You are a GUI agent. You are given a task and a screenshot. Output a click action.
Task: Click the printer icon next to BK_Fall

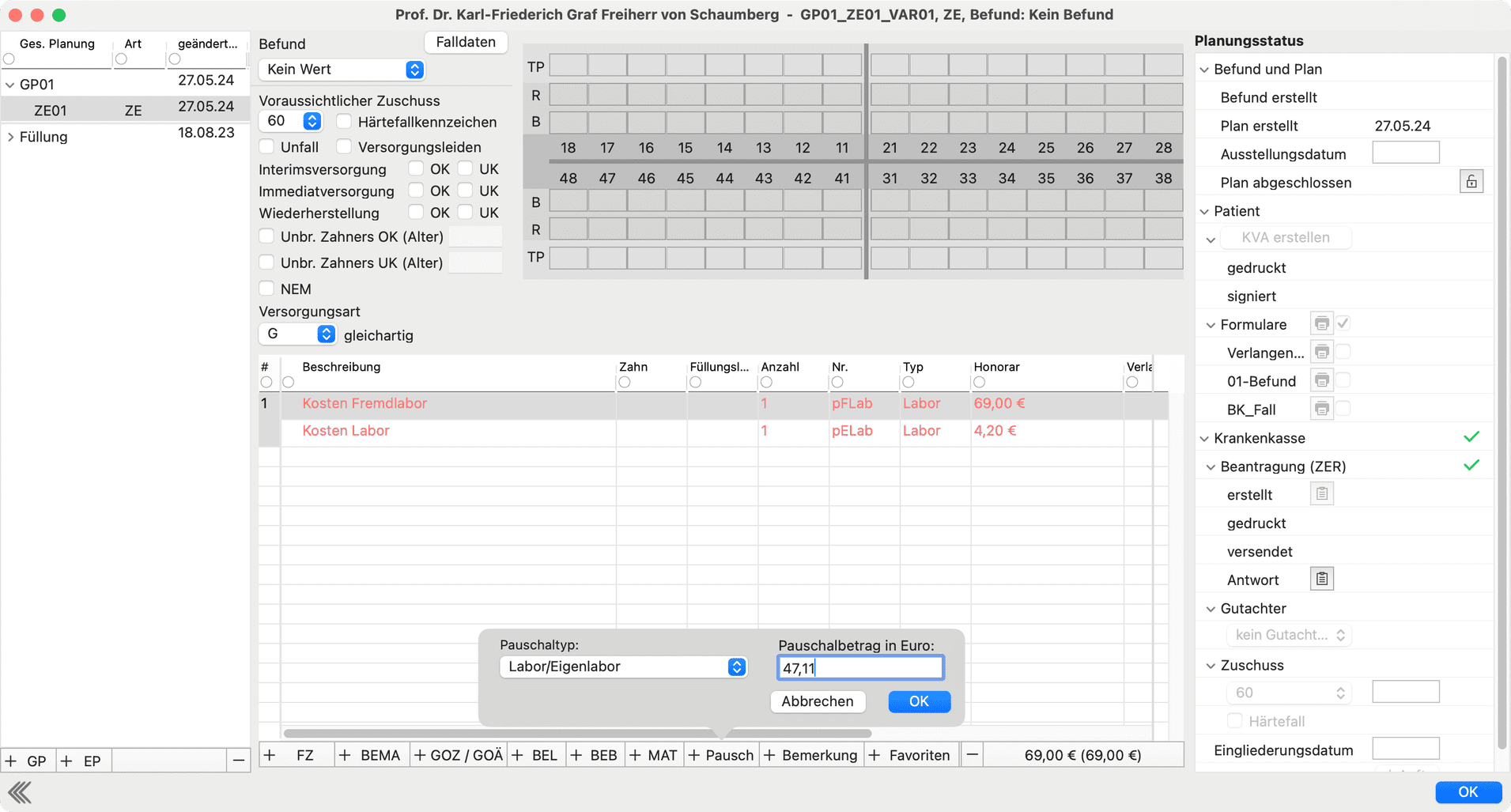click(x=1321, y=409)
